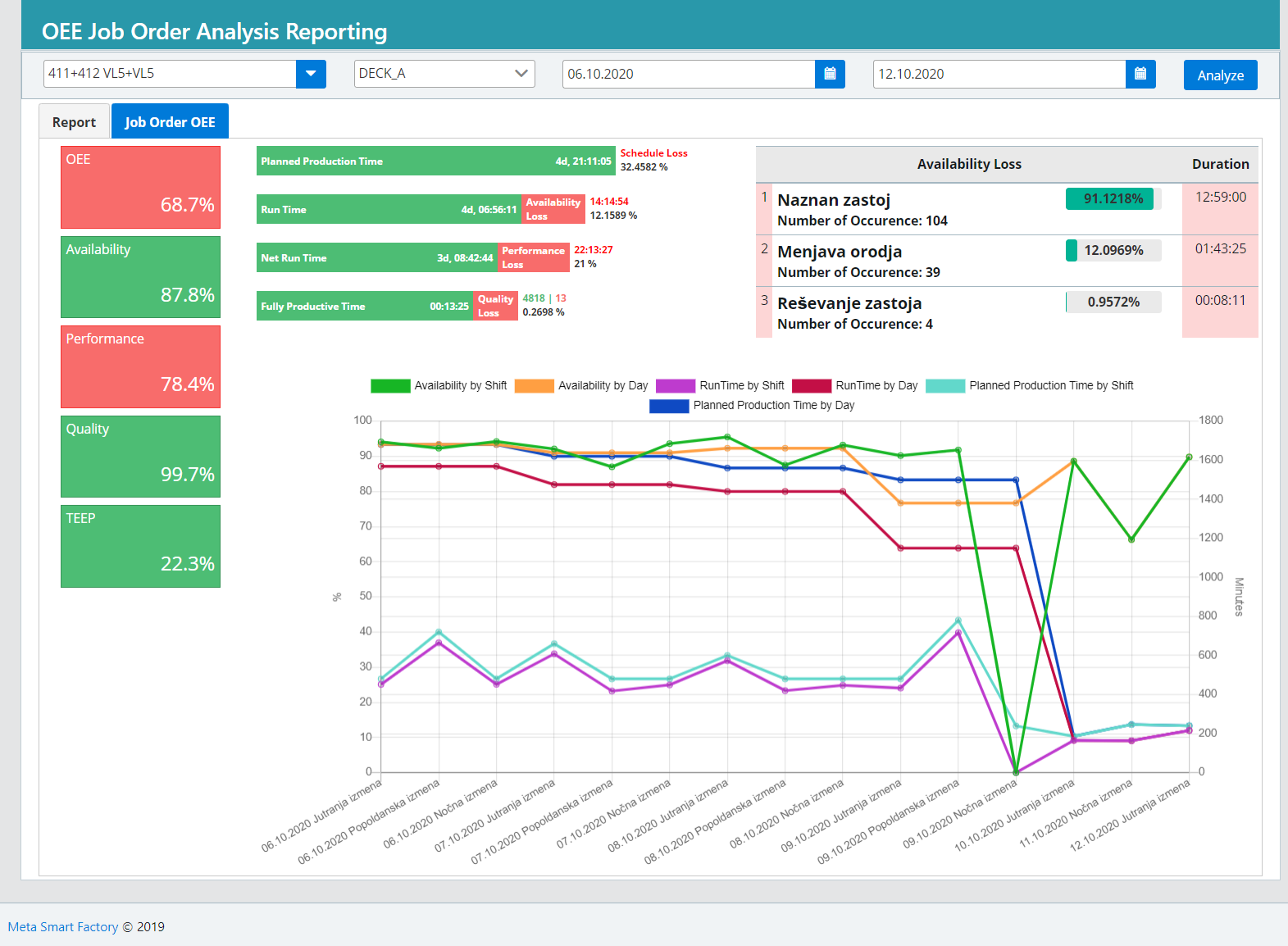1288x946 pixels.
Task: Toggle RunTime by Day red legend swatch
Action: pyautogui.click(x=812, y=386)
